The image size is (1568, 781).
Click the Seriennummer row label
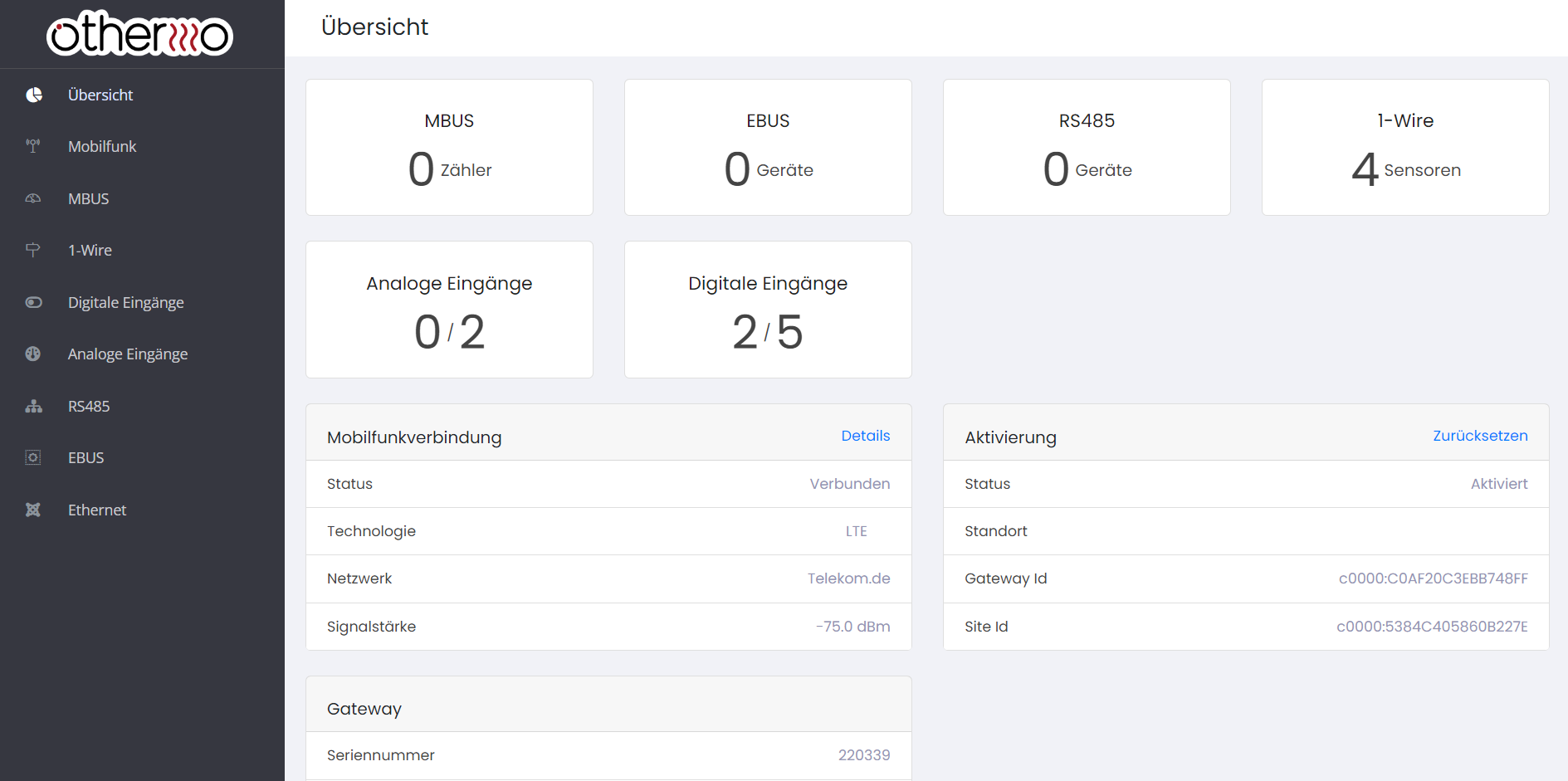point(381,755)
